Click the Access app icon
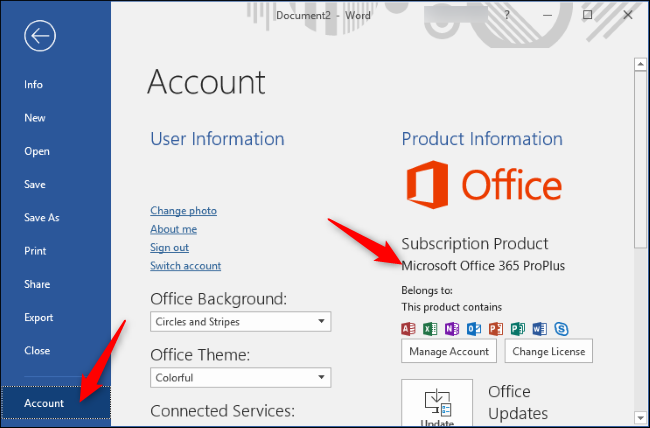650x428 pixels. (x=408, y=328)
